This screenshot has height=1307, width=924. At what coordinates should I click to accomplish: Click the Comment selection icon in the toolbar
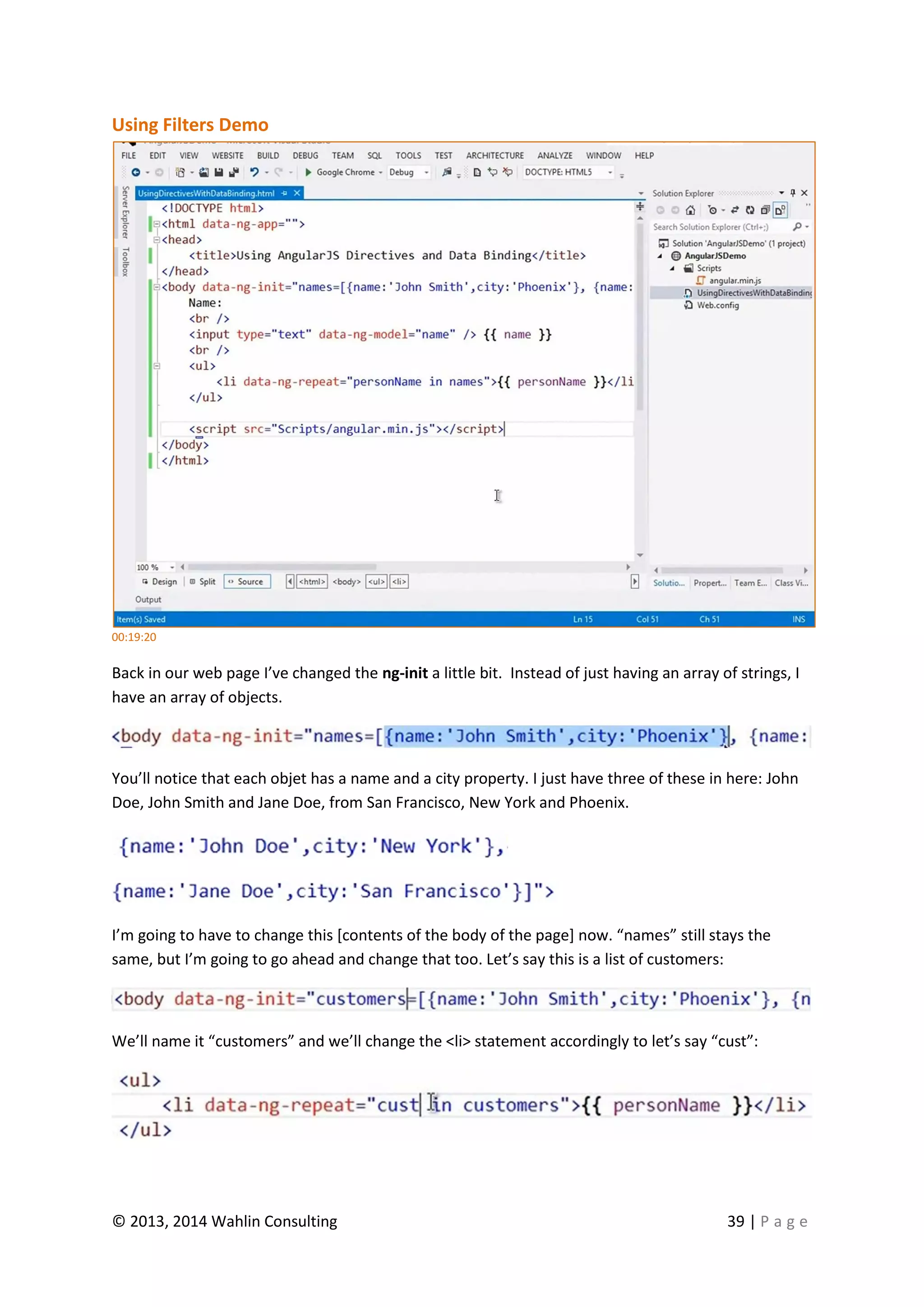(492, 172)
